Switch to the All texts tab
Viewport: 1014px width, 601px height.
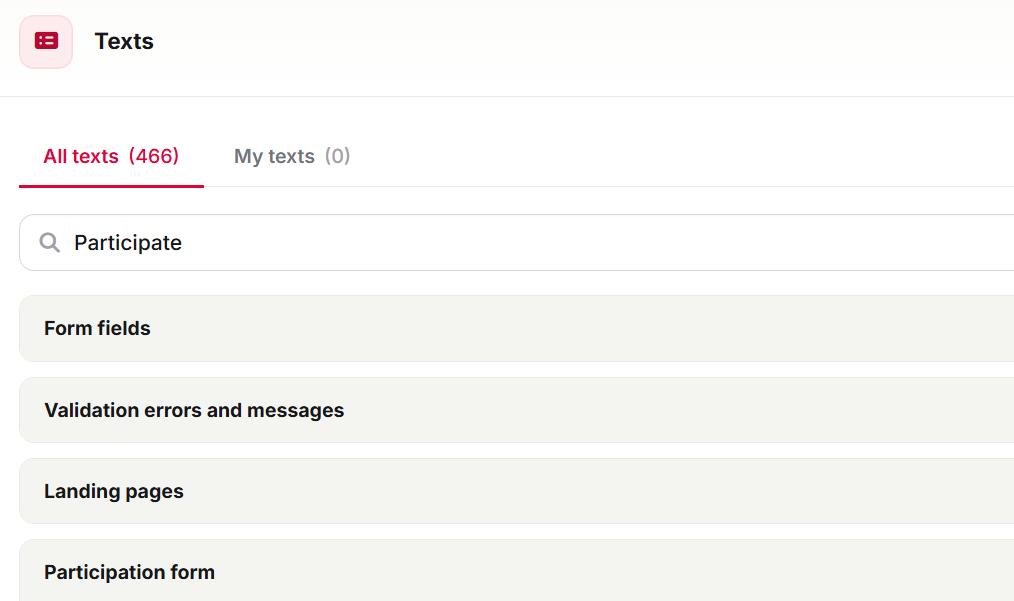[111, 156]
